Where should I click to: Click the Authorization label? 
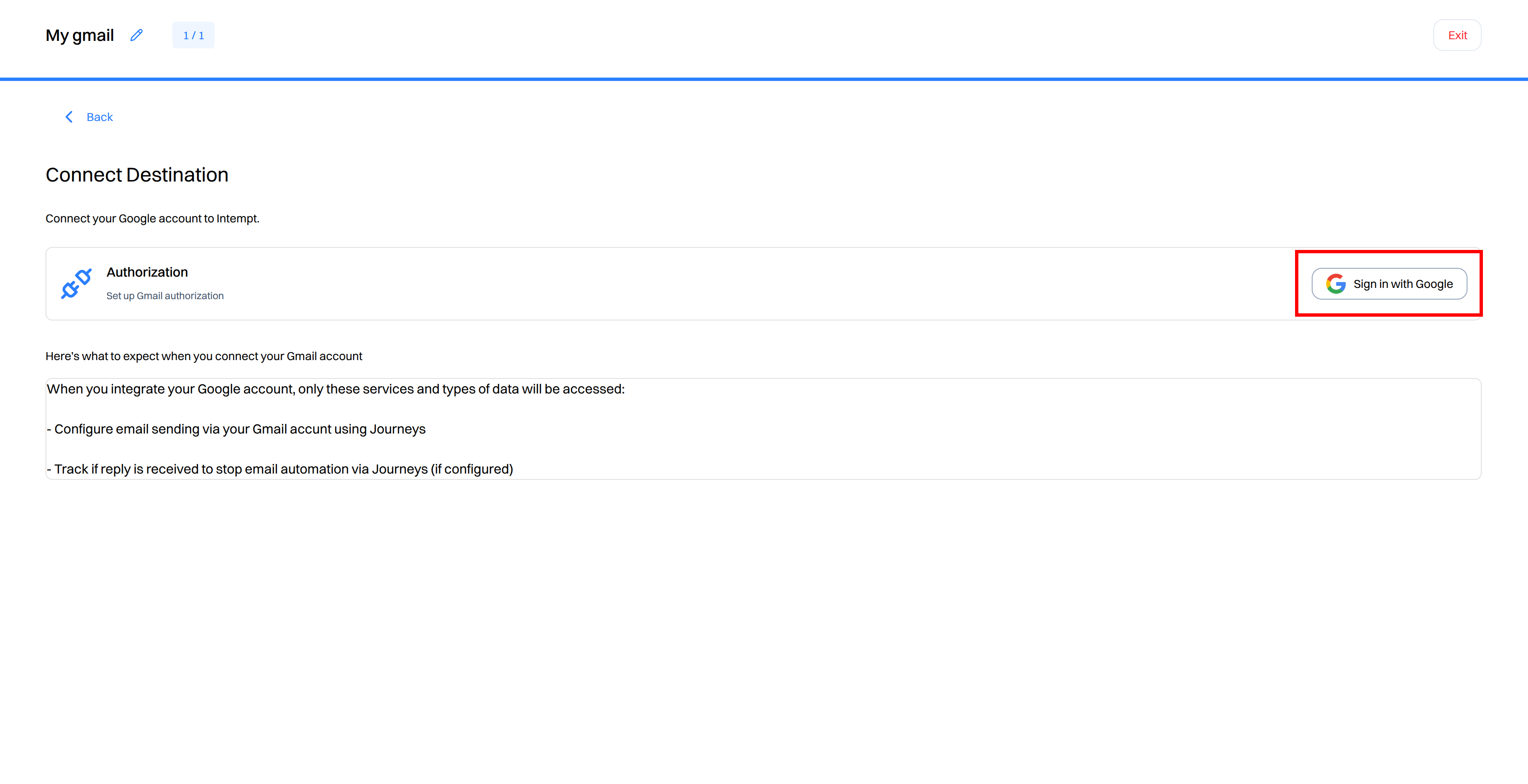point(147,272)
